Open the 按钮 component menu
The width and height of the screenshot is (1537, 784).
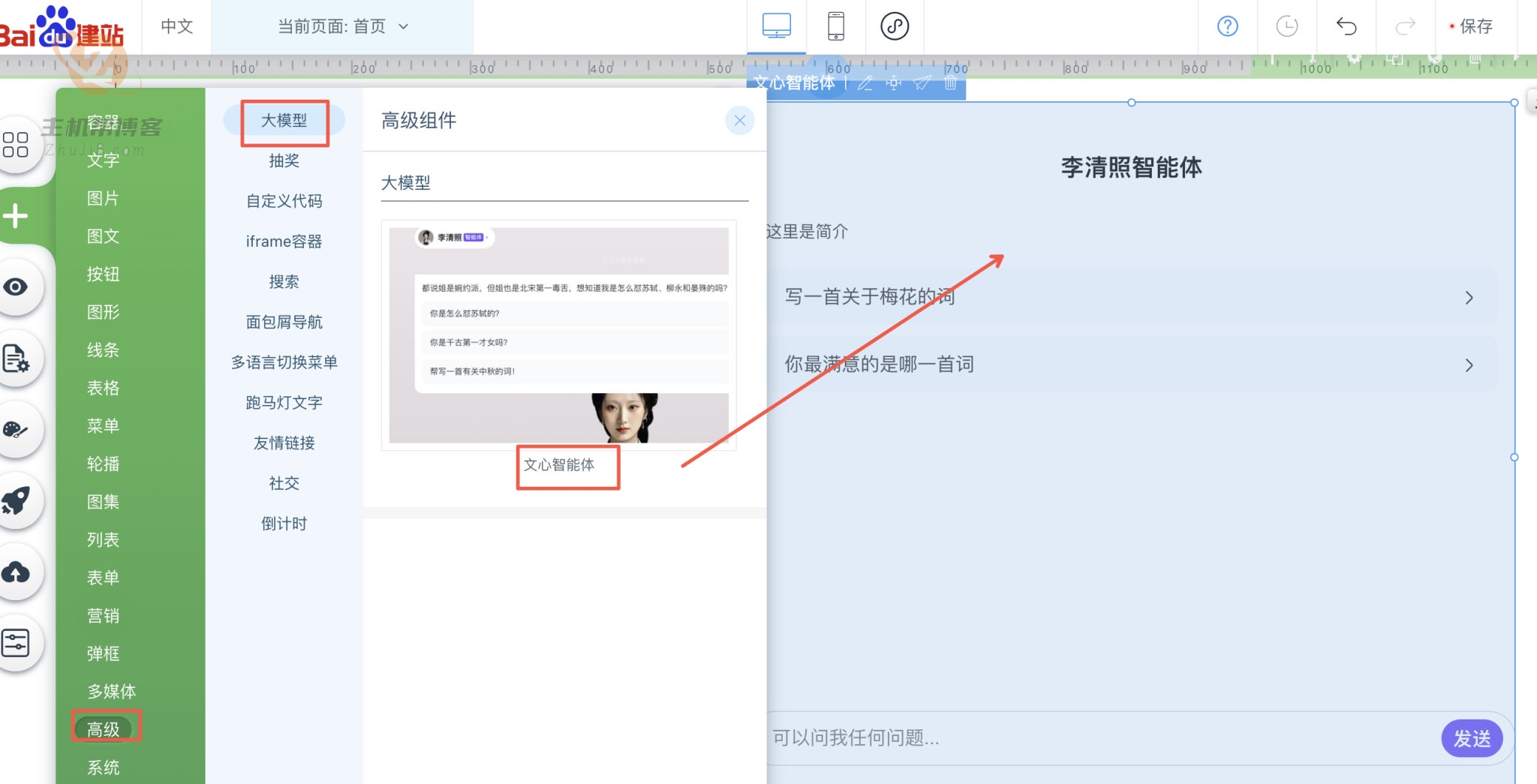(x=103, y=274)
